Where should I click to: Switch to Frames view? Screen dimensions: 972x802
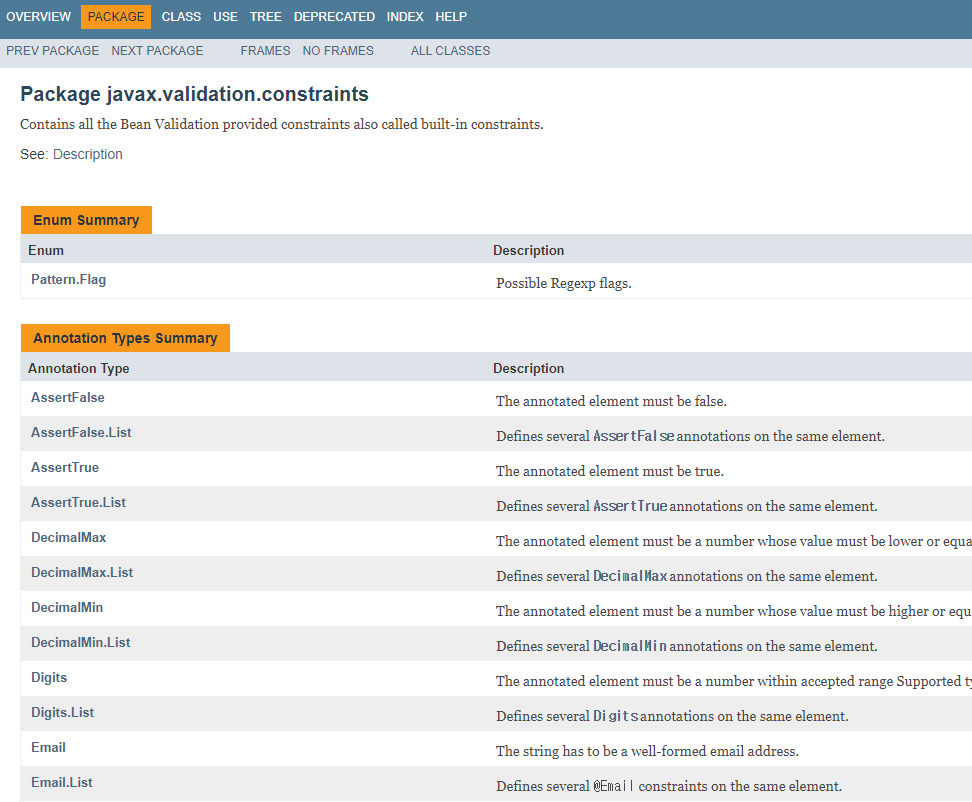(265, 51)
